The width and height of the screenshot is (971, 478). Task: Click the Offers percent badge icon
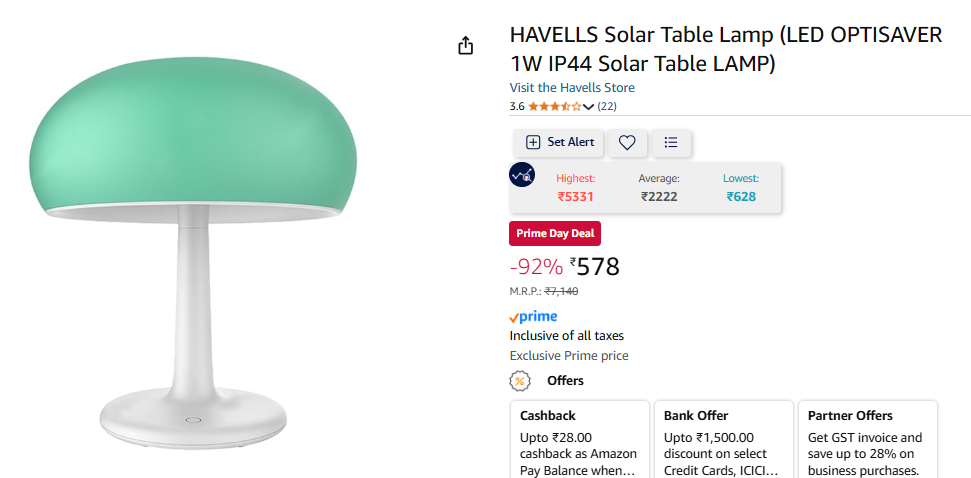click(520, 381)
